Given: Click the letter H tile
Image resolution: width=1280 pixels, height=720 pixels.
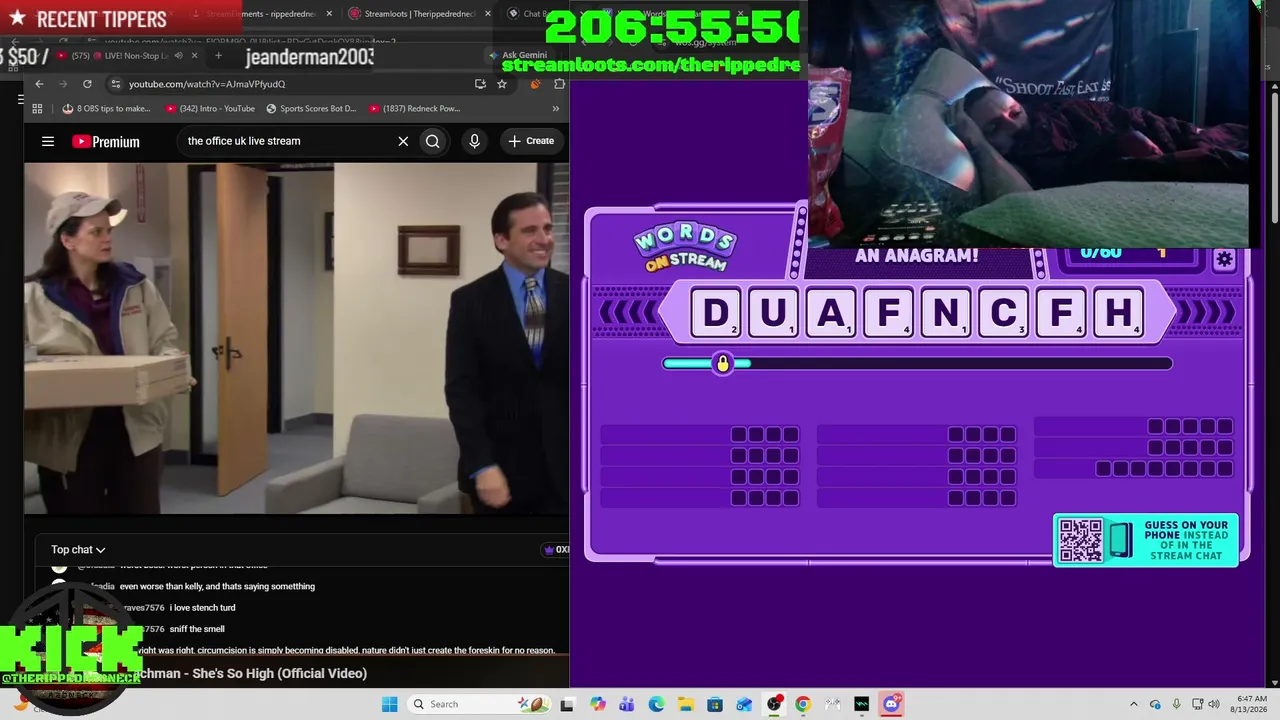Looking at the screenshot, I should (x=1119, y=313).
